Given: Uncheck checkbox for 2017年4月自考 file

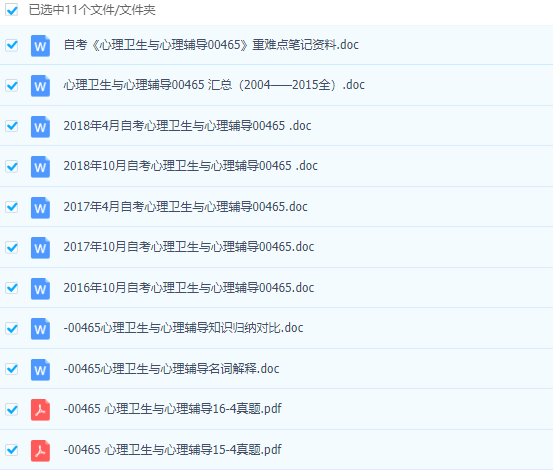Looking at the screenshot, I should pyautogui.click(x=12, y=207).
